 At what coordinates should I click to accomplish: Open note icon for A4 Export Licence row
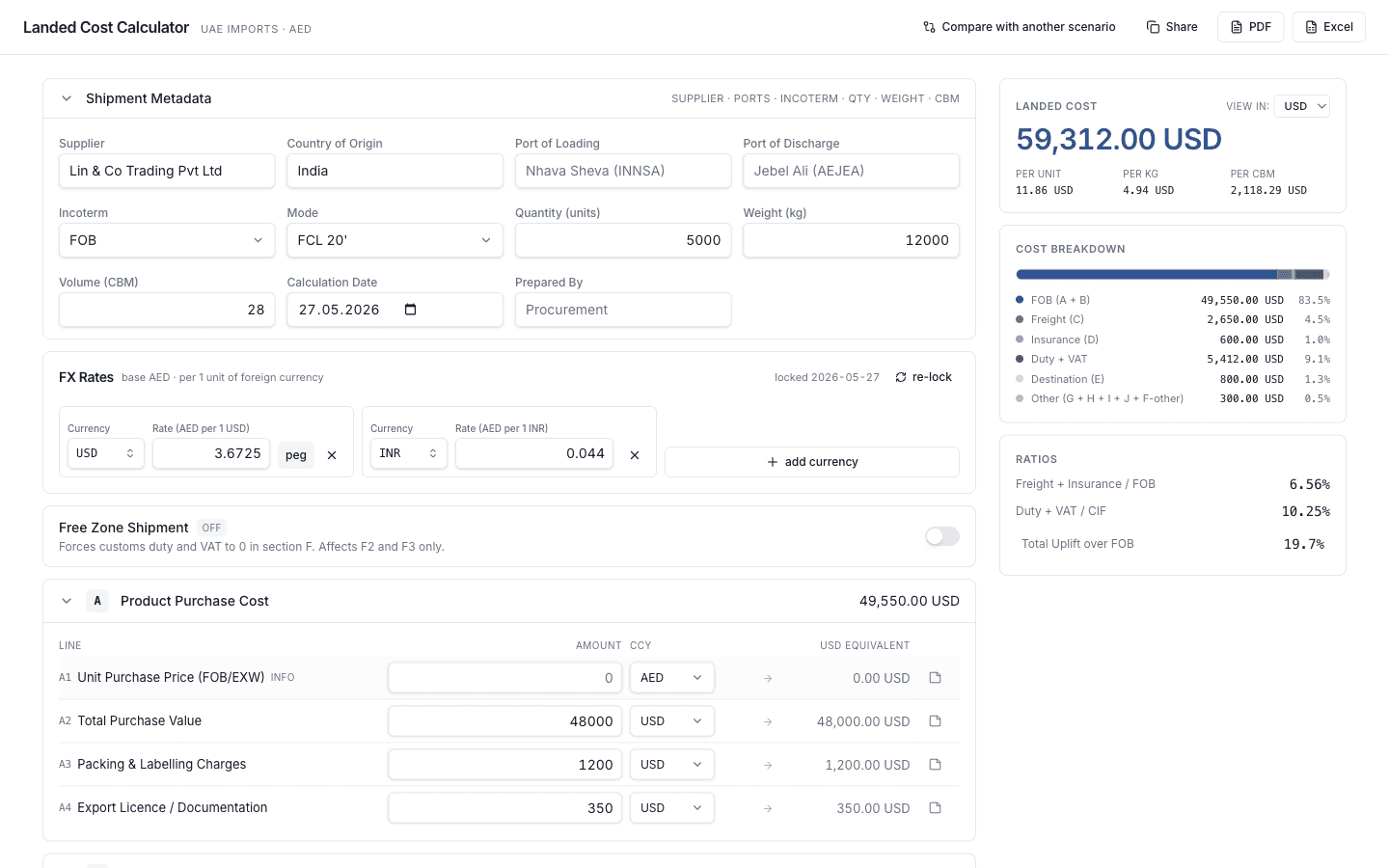[x=935, y=808]
